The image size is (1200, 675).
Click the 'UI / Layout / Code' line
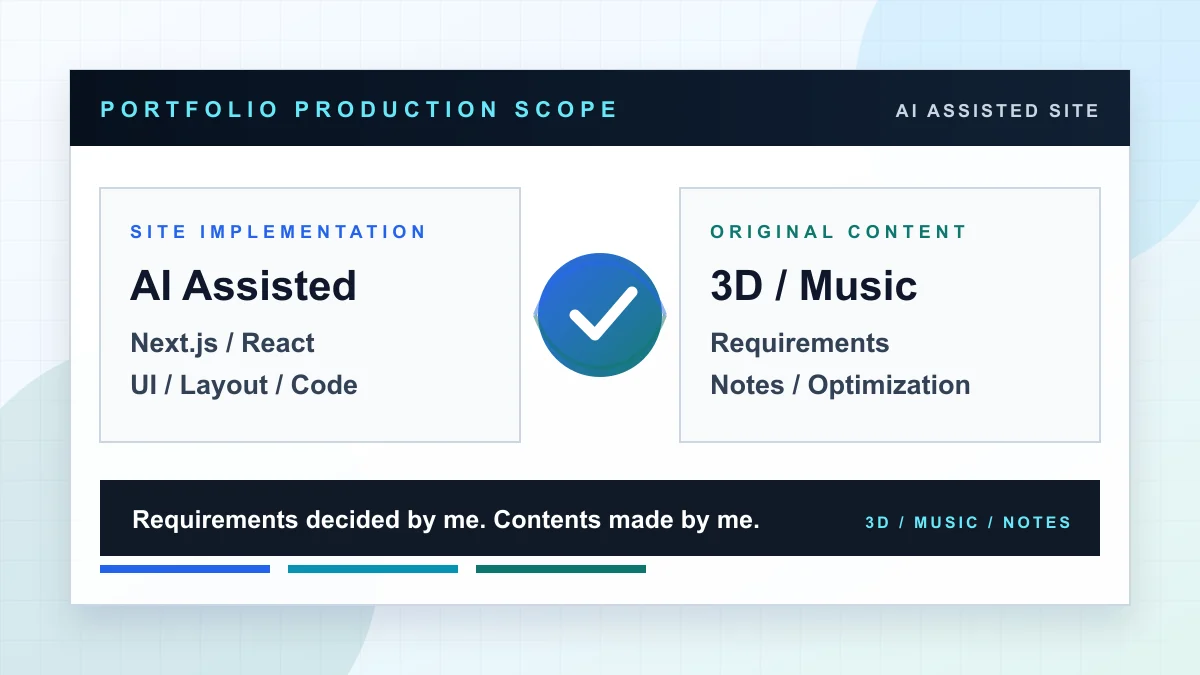tap(244, 385)
